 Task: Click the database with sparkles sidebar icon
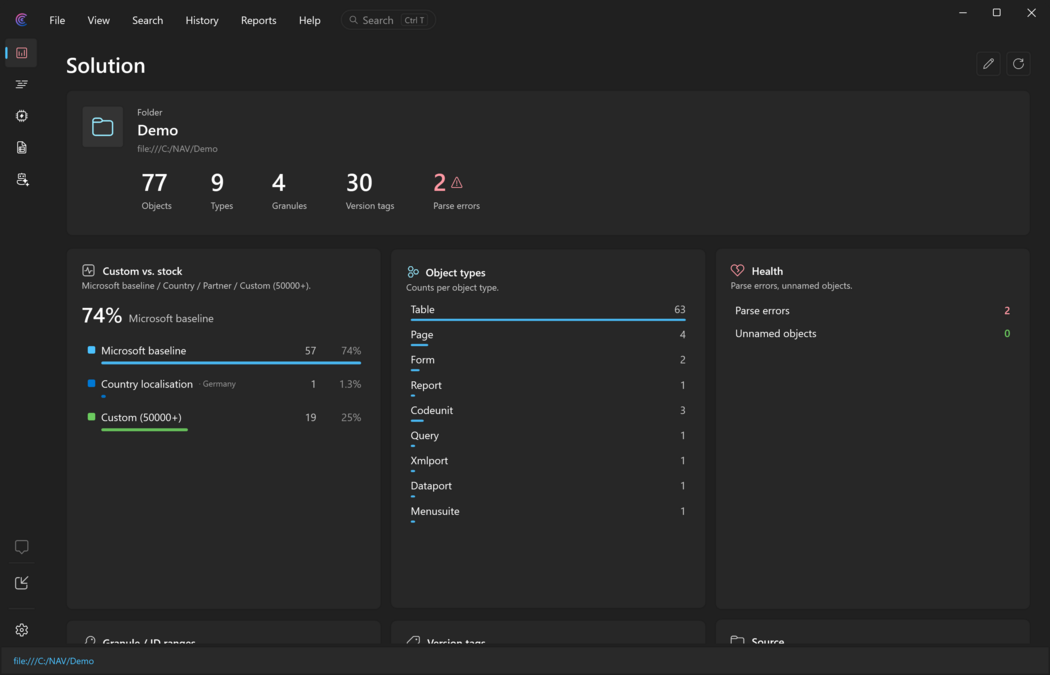point(21,179)
